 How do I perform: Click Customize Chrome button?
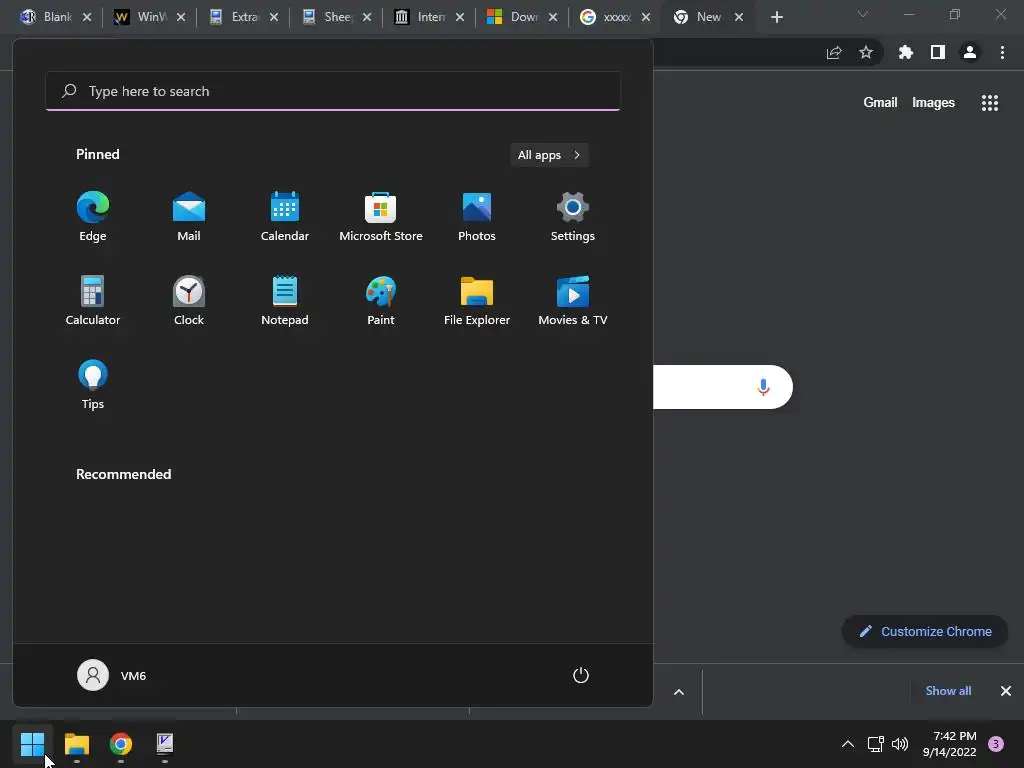click(925, 632)
